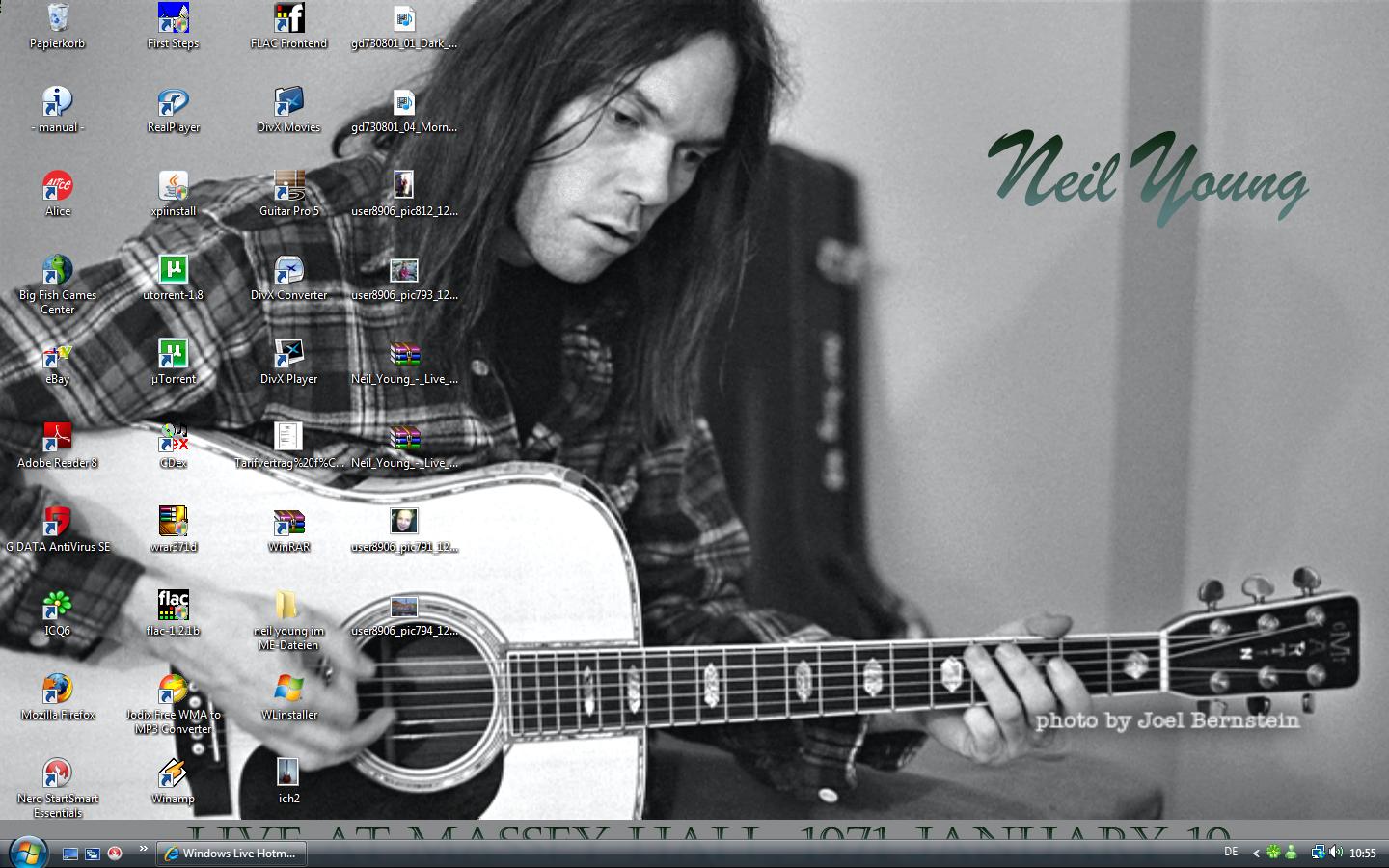Image resolution: width=1389 pixels, height=868 pixels.
Task: Click the Winamp shortcut icon
Action: 173,774
